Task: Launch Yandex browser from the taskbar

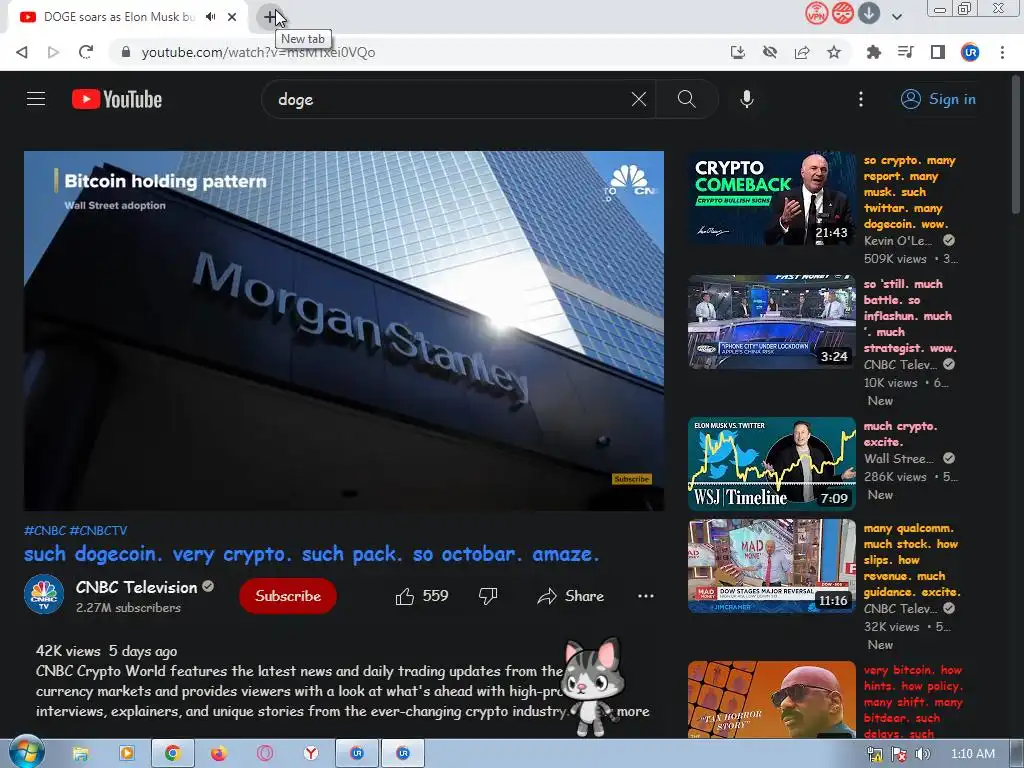Action: pos(311,754)
